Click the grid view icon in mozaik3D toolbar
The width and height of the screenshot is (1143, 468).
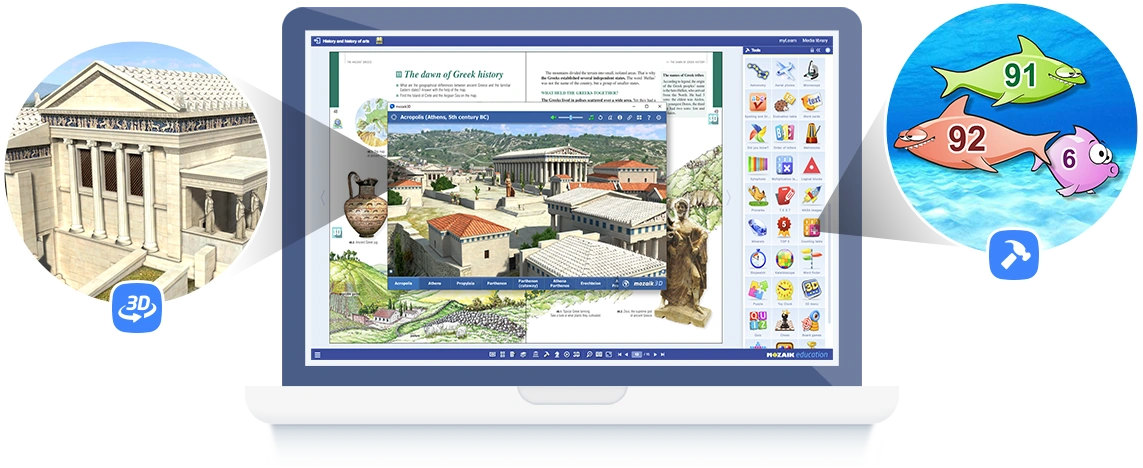tap(639, 117)
